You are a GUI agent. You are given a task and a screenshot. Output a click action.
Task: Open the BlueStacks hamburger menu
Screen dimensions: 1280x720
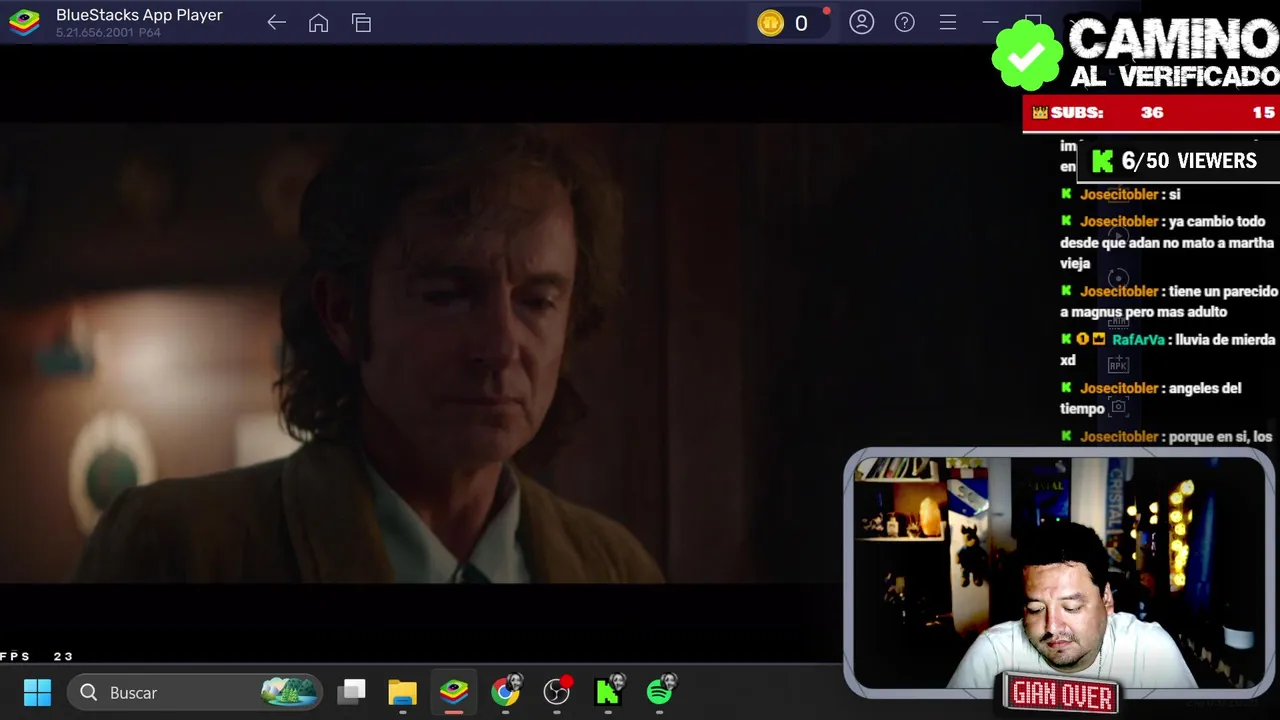(948, 22)
